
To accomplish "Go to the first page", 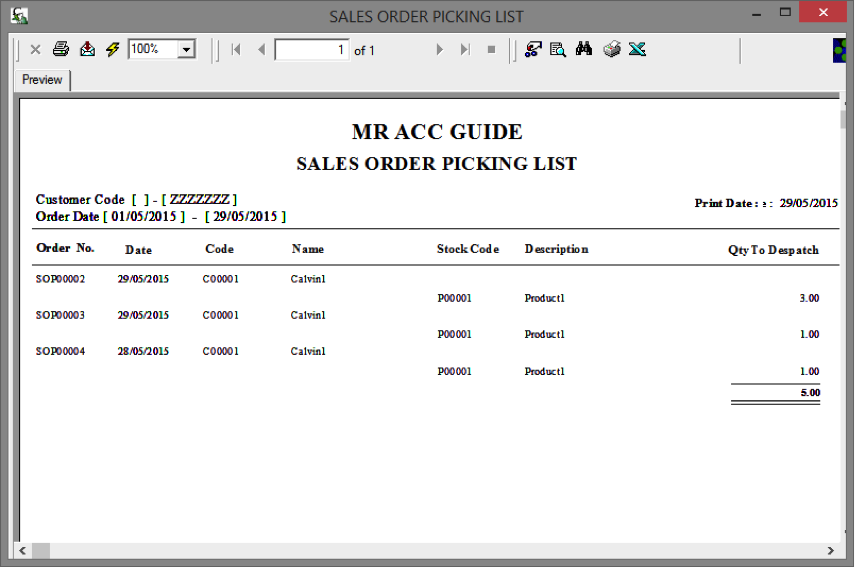I will (x=236, y=50).
